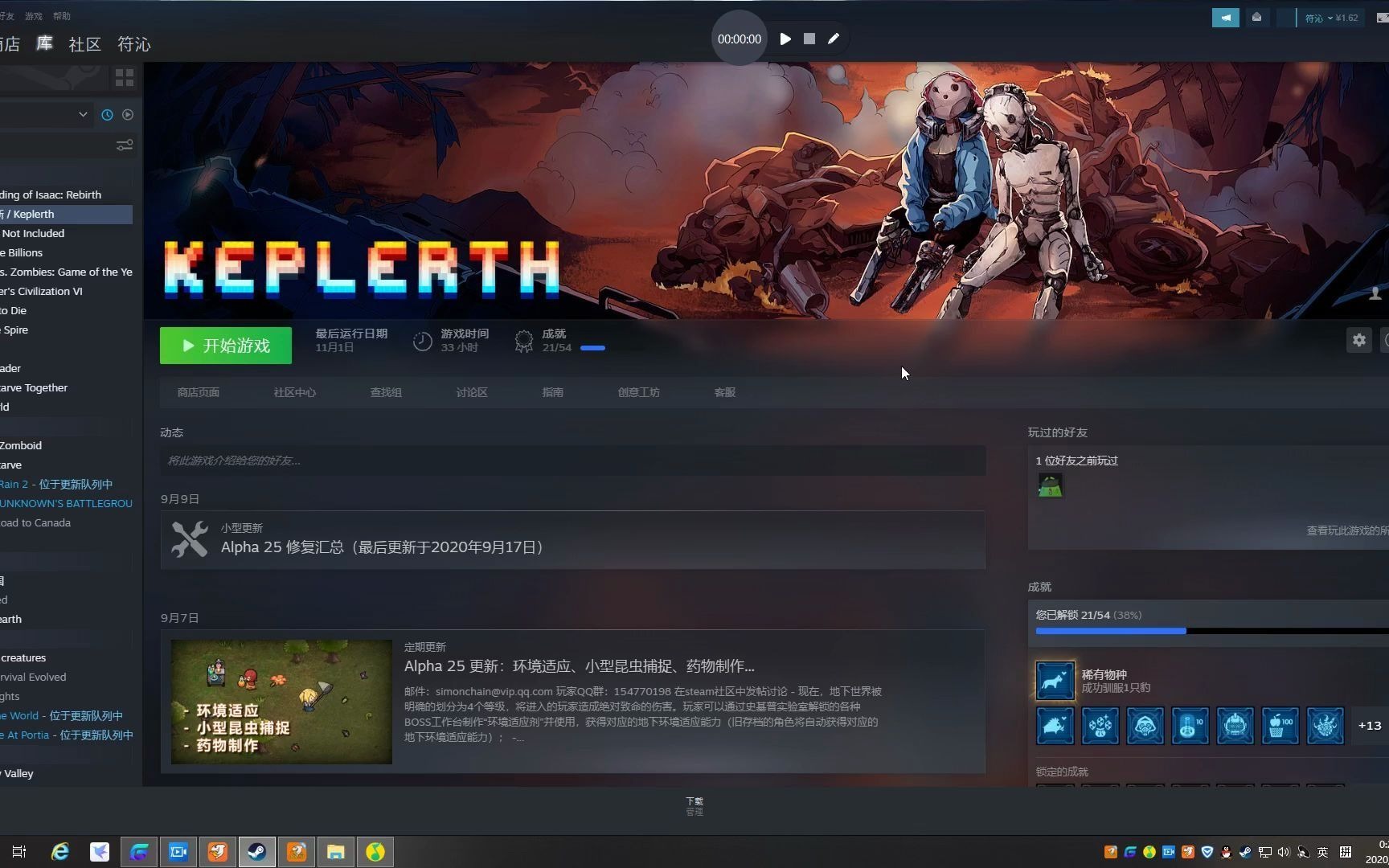1389x868 pixels.
Task: Open the 客服 support tab
Action: (725, 392)
